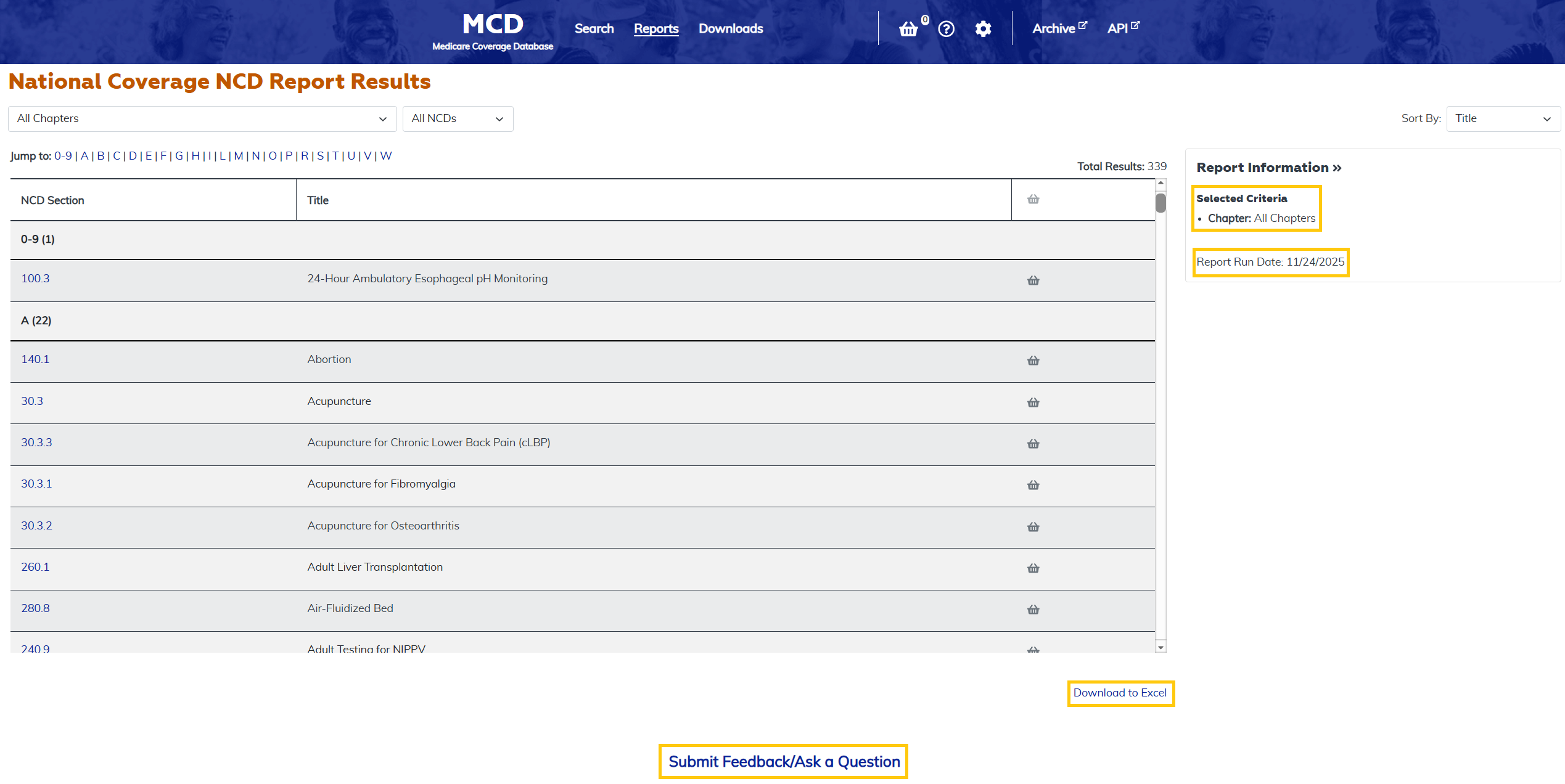Add Abortion NCD to basket
The height and width of the screenshot is (784, 1565).
pyautogui.click(x=1033, y=361)
